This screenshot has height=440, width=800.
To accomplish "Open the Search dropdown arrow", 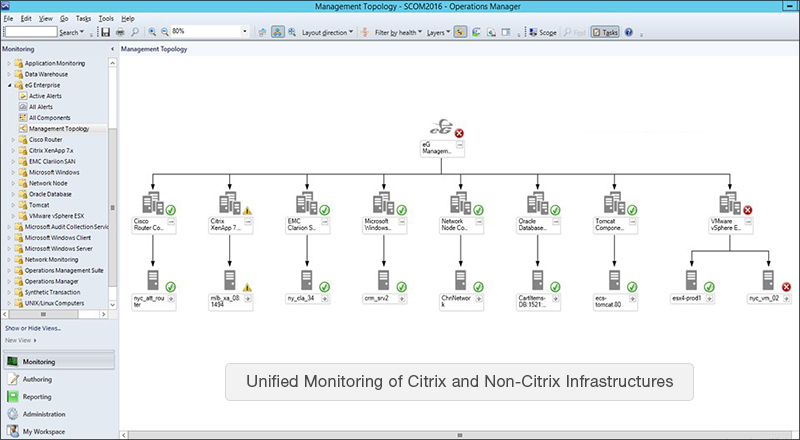I will [82, 32].
